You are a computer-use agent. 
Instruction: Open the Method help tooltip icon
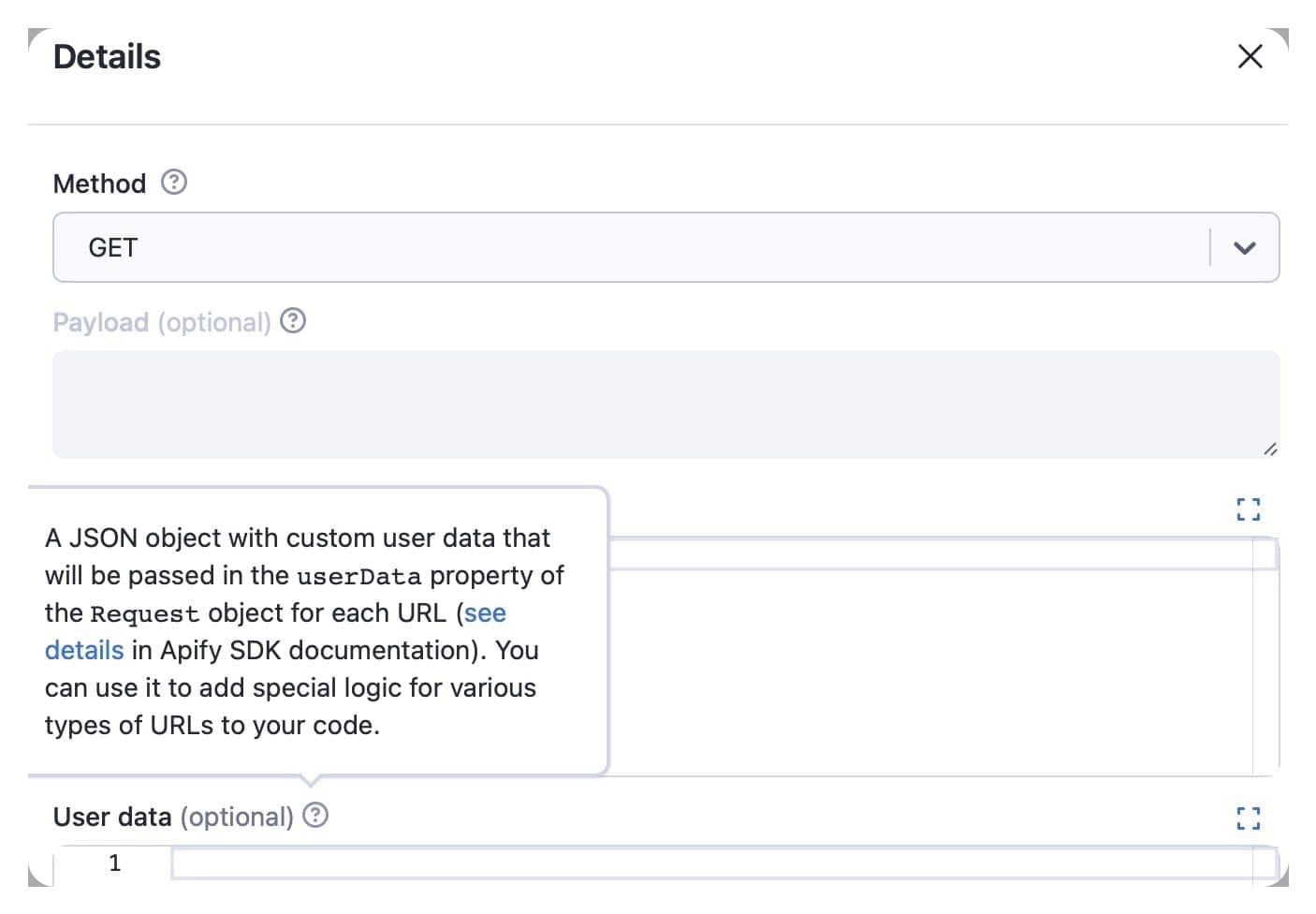click(x=174, y=183)
